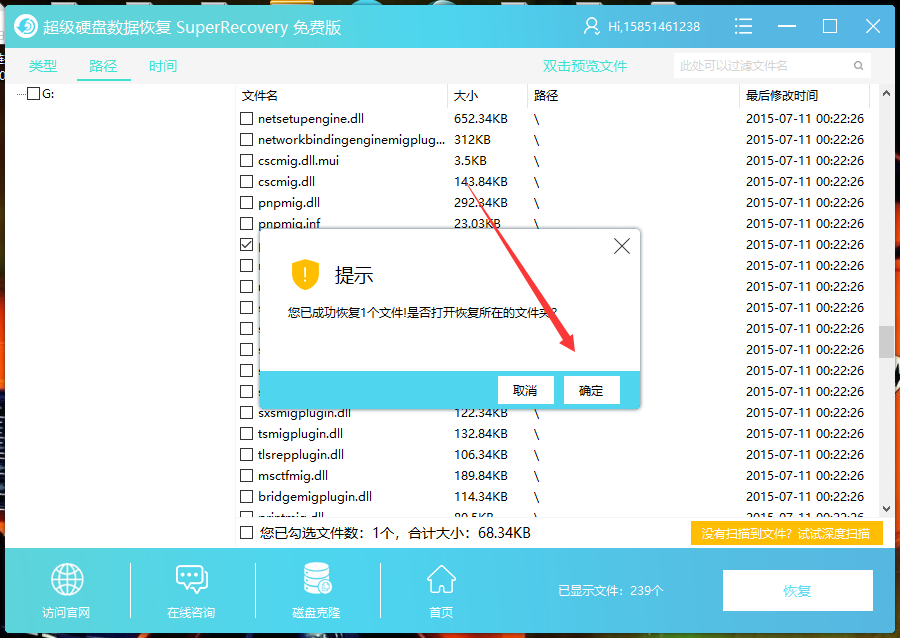Viewport: 900px width, 638px height.
Task: Tick the bridgemigplugin.dll checkbox
Action: coord(246,497)
